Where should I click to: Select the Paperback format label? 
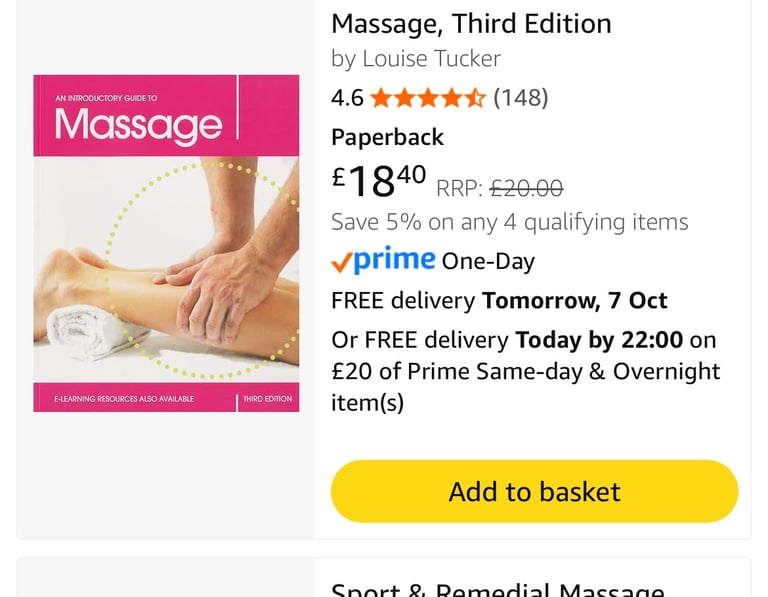pyautogui.click(x=387, y=138)
